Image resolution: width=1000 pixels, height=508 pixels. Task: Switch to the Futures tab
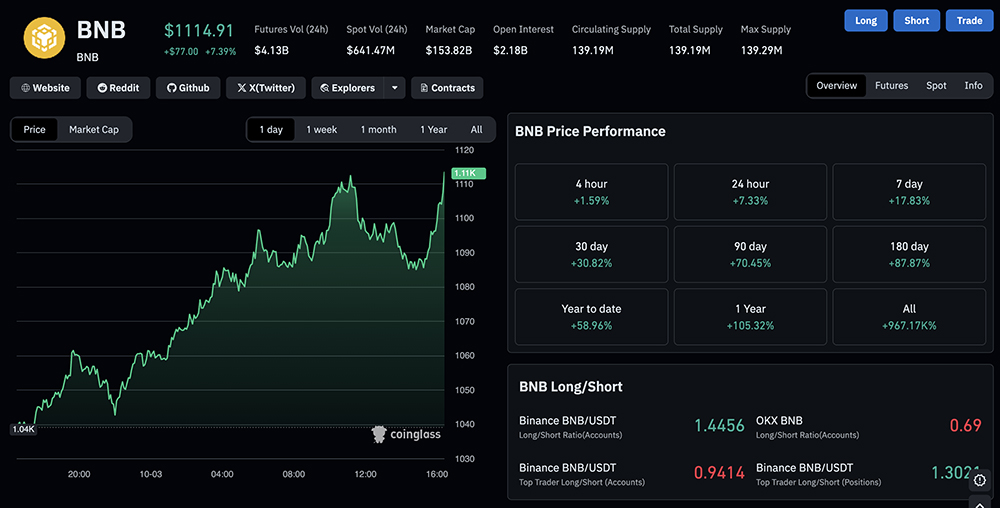click(891, 86)
